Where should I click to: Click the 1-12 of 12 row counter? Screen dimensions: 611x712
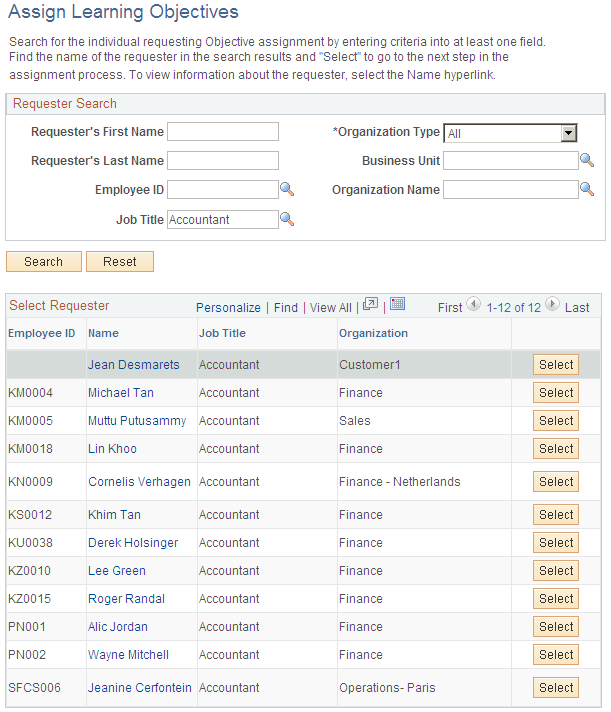coord(513,308)
